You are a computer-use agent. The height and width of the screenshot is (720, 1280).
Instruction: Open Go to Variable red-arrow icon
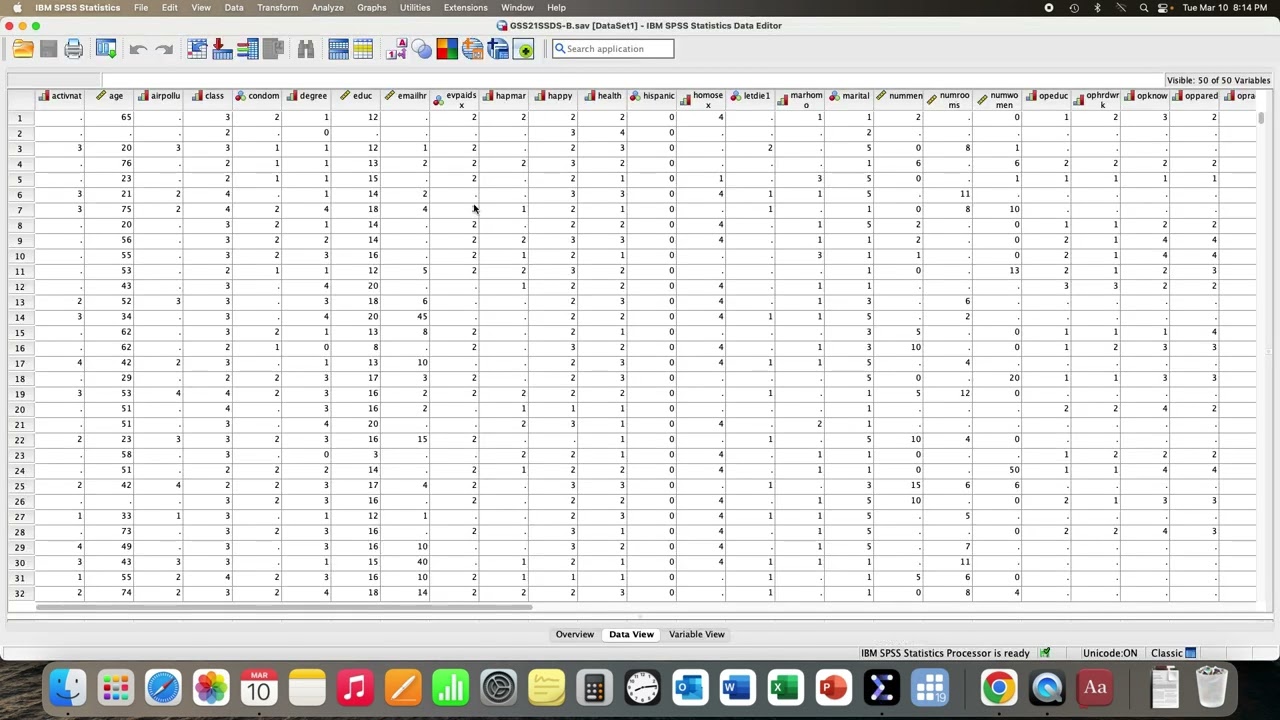point(222,49)
